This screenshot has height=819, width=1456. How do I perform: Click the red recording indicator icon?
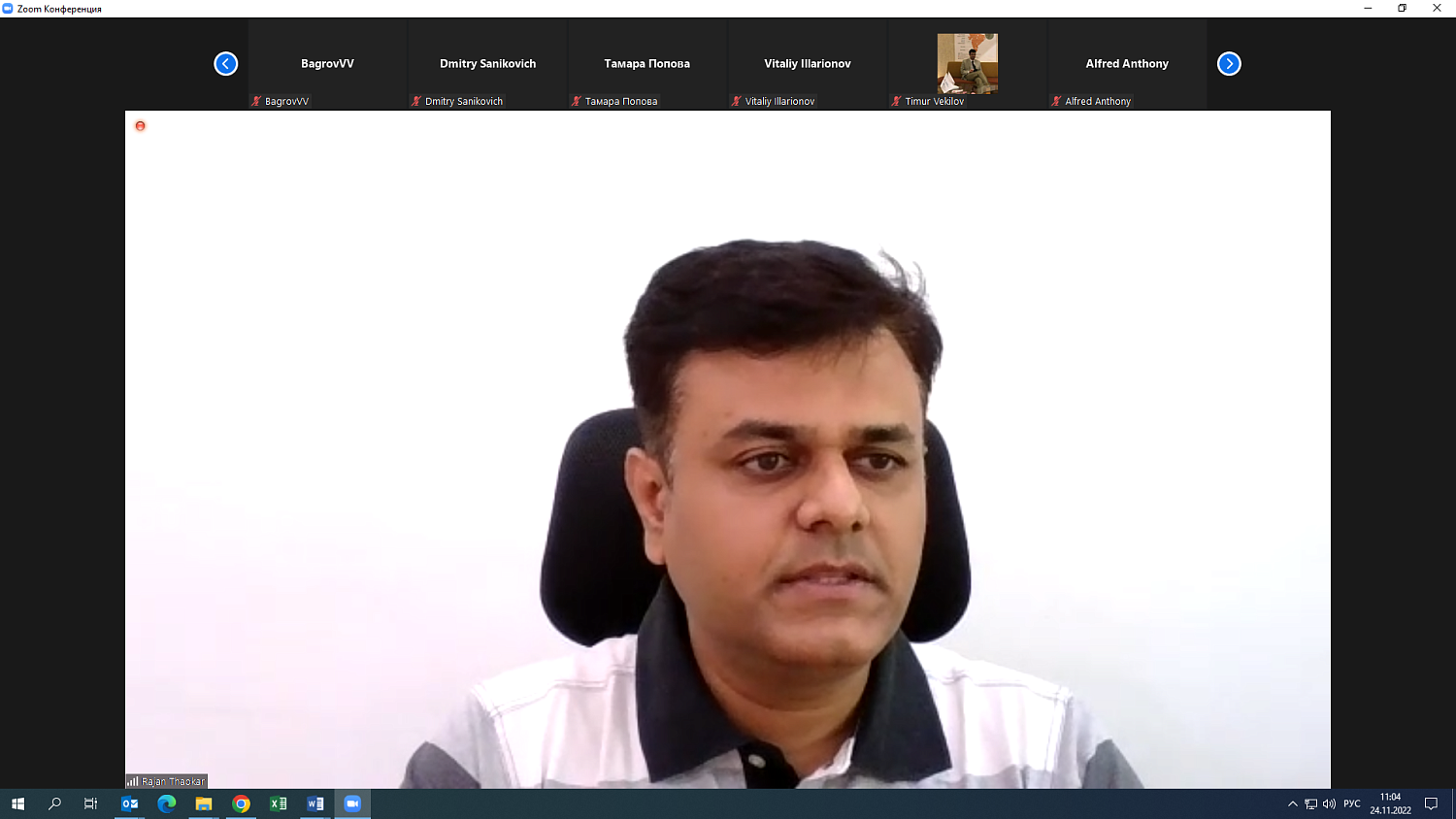tap(140, 126)
